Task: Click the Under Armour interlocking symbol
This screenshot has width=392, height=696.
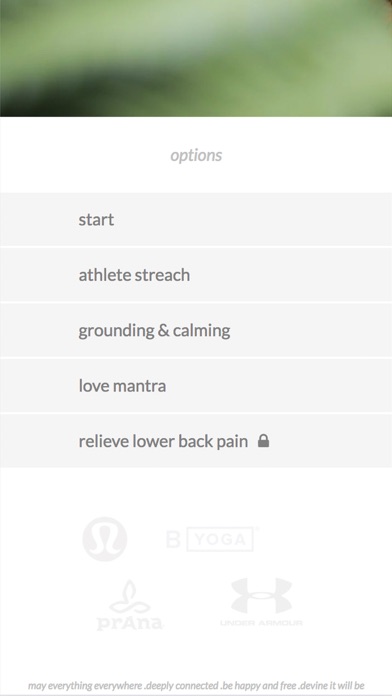Action: pos(261,595)
